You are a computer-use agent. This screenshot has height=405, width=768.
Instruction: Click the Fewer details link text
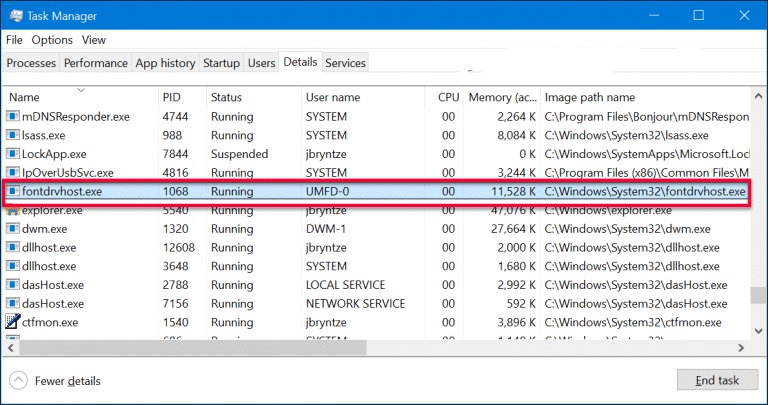point(68,381)
